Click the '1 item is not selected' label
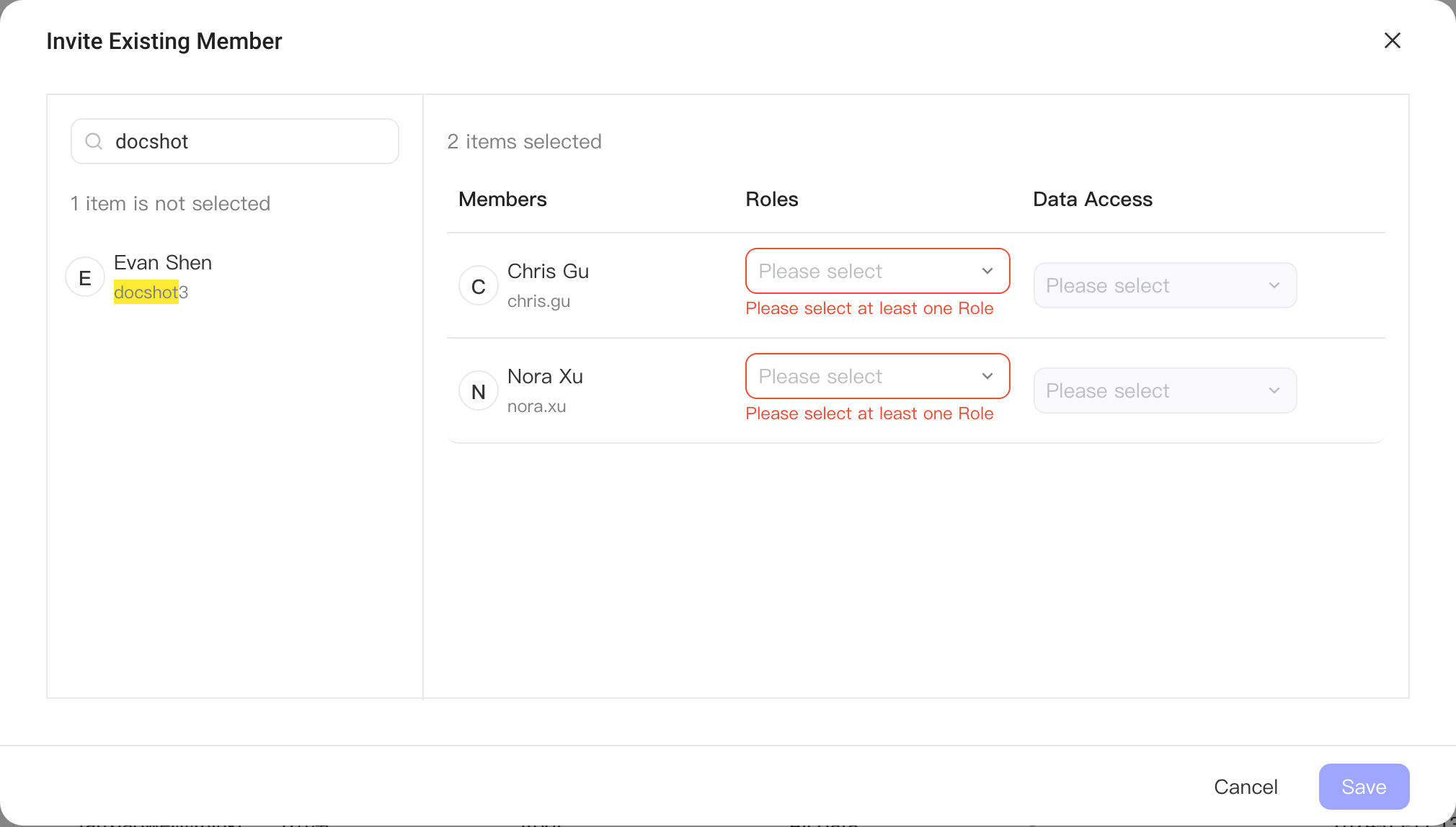This screenshot has width=1456, height=827. coord(170,204)
